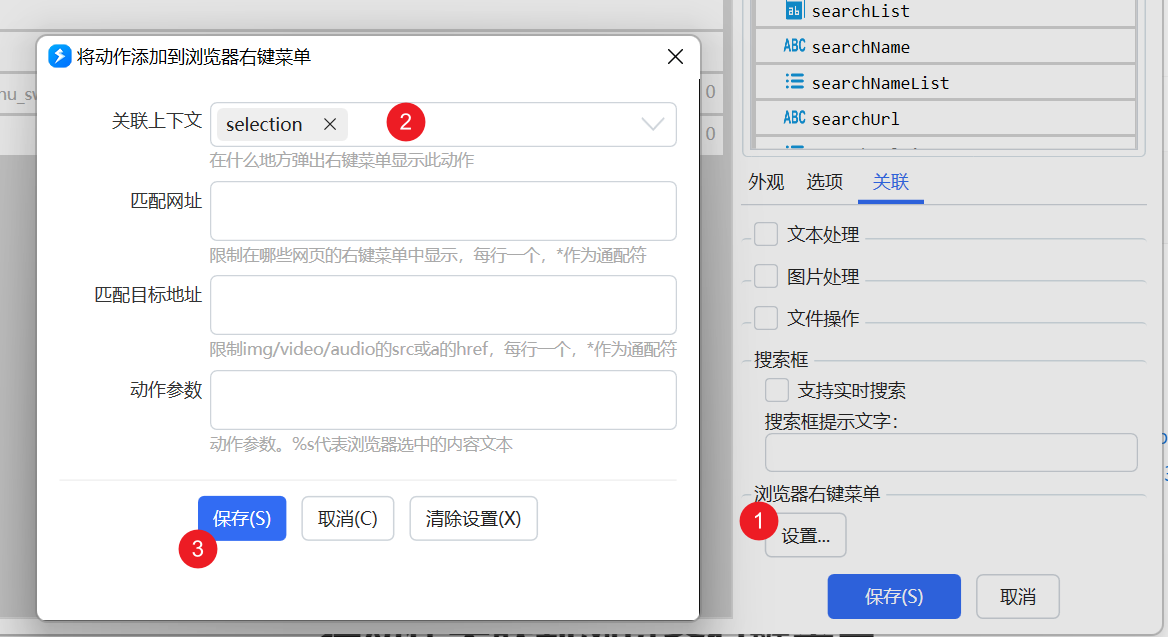Click the ABC icon beside searchUrl

coord(794,118)
